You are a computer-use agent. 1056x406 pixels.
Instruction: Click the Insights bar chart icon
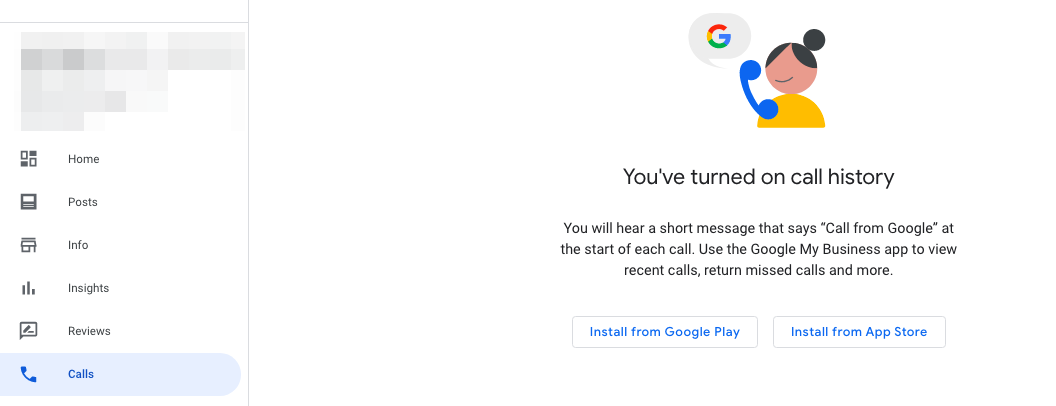[x=29, y=288]
